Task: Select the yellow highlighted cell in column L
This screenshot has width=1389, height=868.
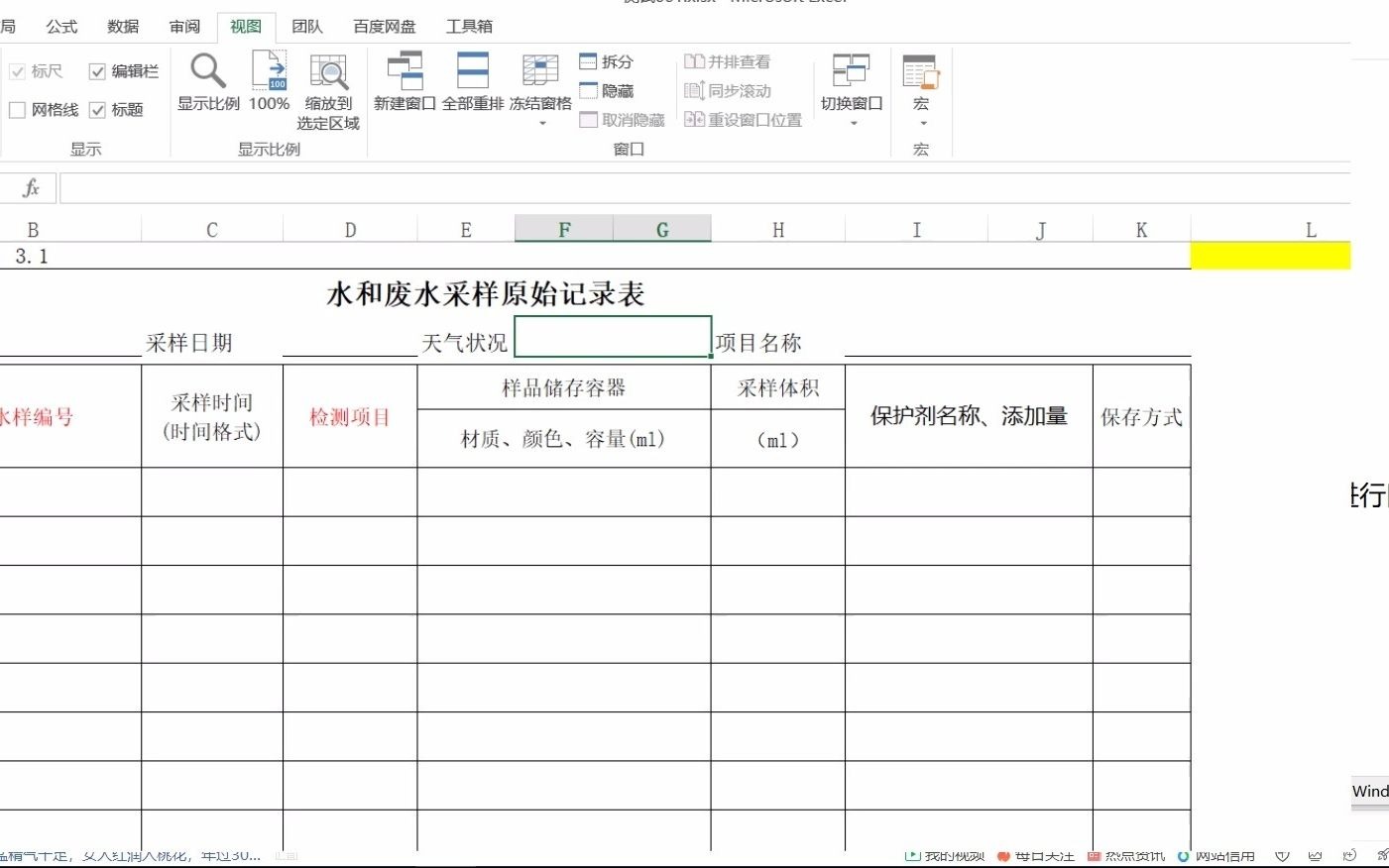Action: 1272,255
